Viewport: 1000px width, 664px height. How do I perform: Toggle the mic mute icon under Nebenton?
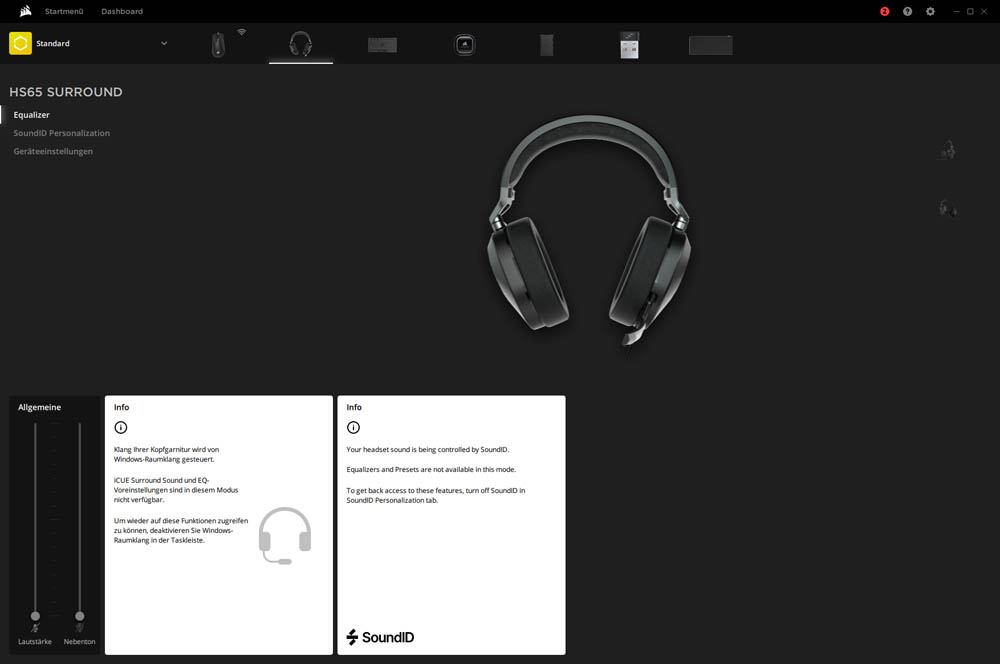80,628
